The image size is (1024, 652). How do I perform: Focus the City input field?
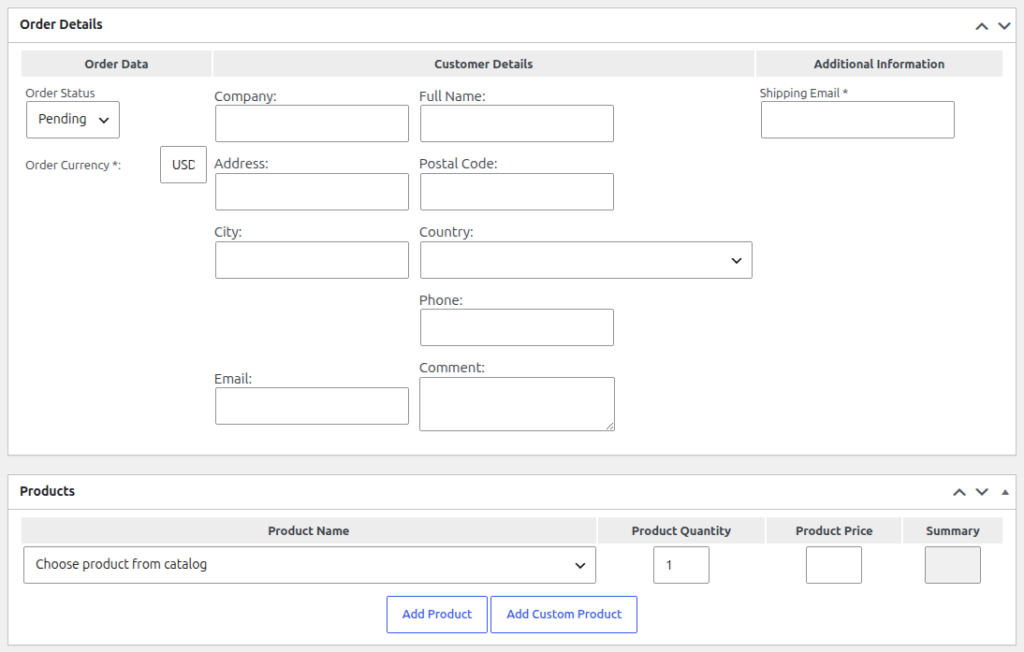point(312,260)
